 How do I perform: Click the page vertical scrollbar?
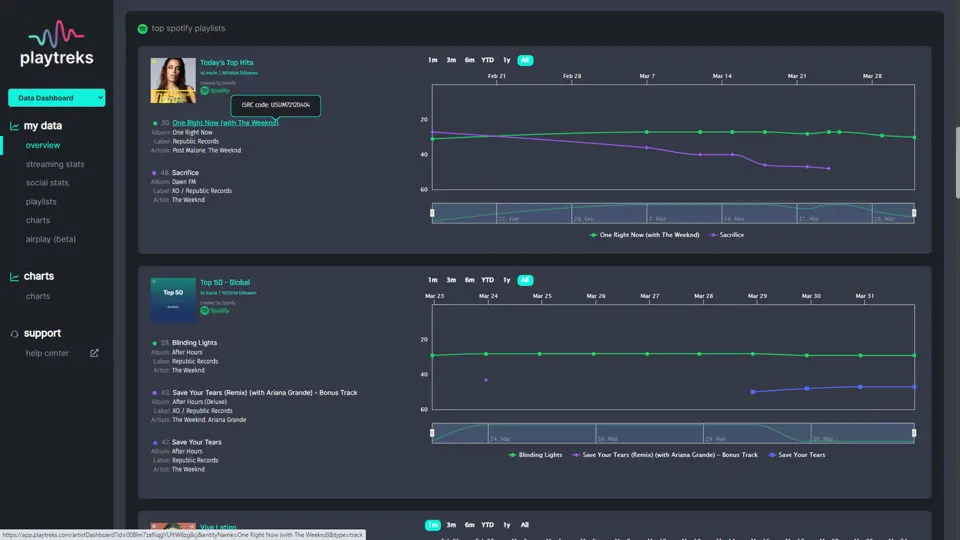tap(958, 162)
